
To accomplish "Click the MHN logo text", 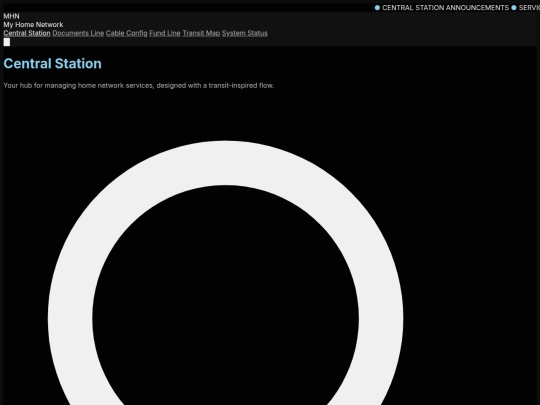I will 11,16.
